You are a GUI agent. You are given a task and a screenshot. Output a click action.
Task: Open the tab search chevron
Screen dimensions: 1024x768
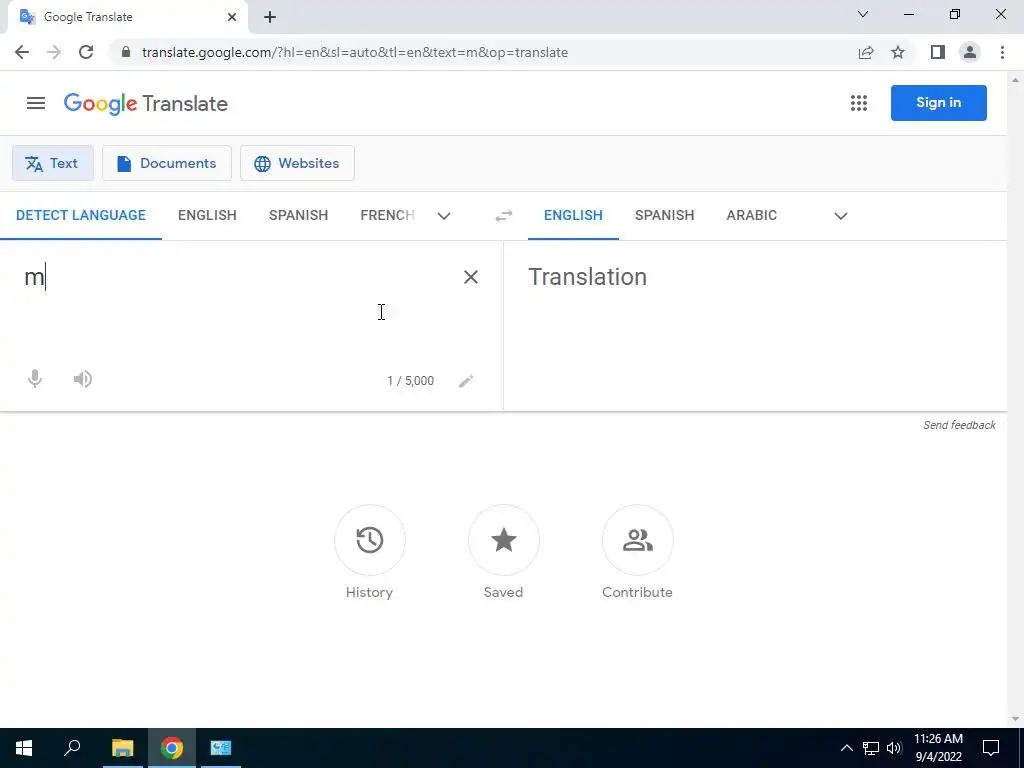point(863,14)
